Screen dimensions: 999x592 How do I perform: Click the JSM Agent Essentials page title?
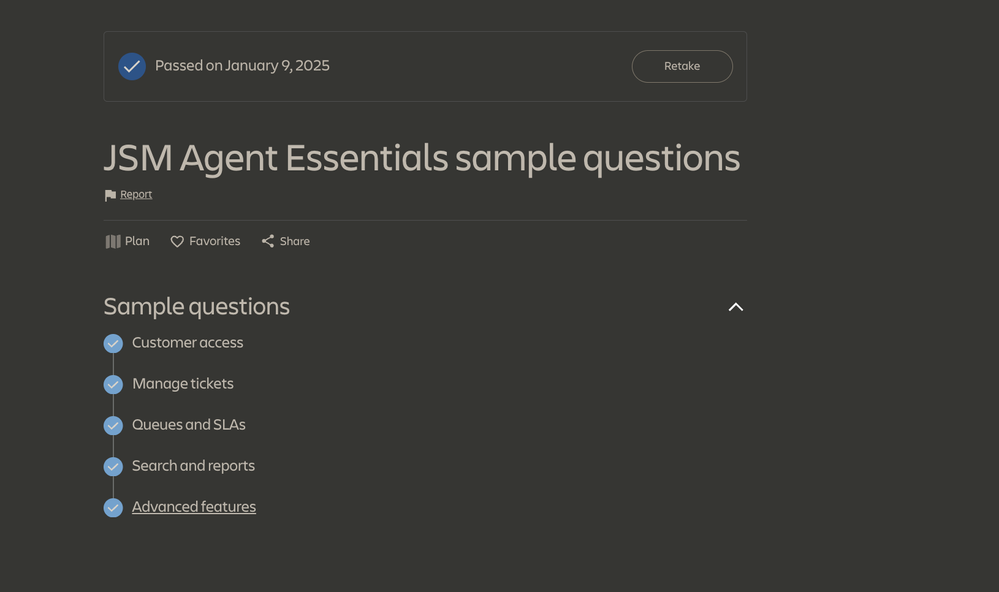(421, 158)
